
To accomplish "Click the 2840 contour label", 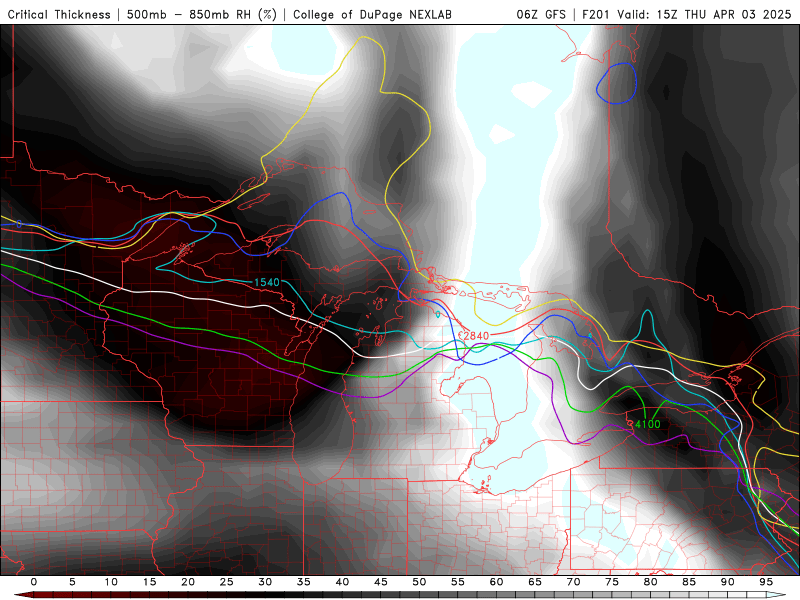I will click(x=476, y=336).
